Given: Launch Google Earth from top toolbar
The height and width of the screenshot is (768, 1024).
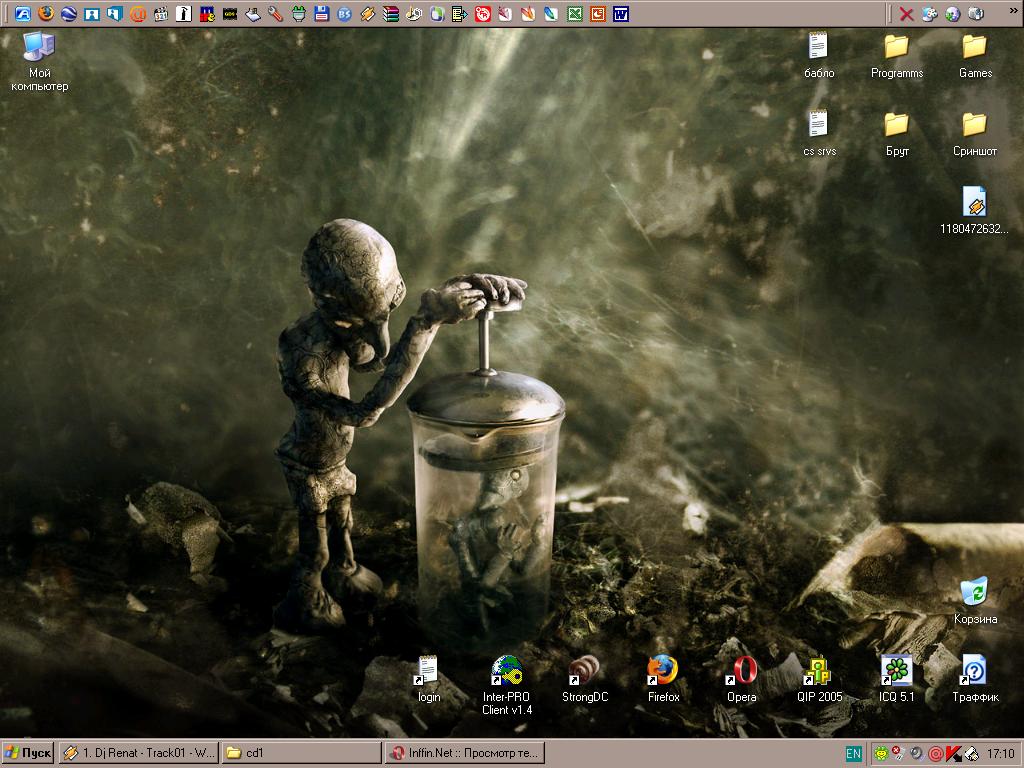Looking at the screenshot, I should 69,14.
